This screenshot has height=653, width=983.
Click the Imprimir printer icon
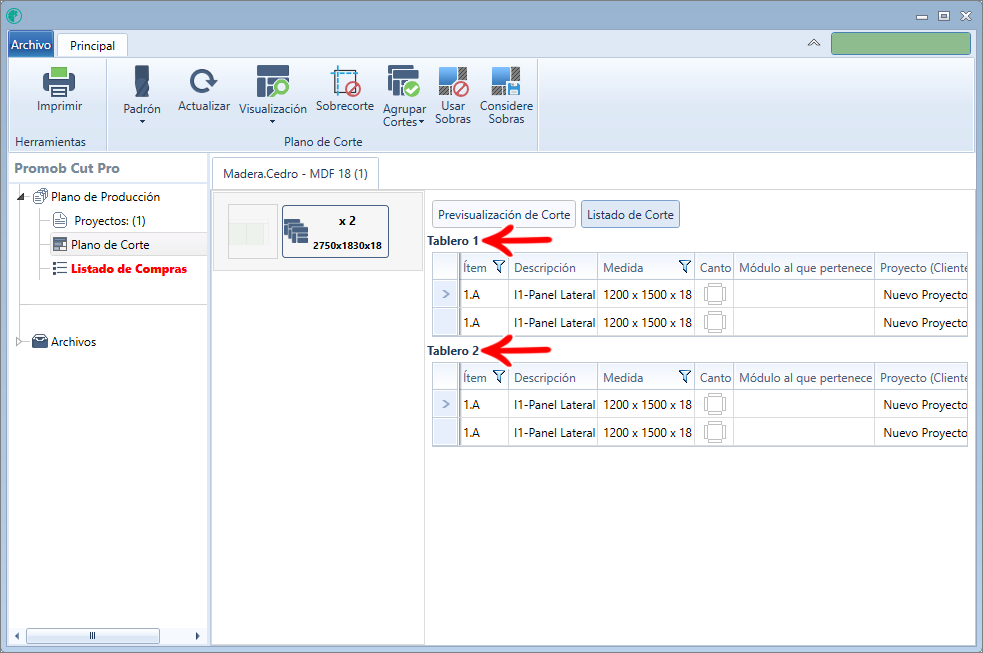coord(59,81)
